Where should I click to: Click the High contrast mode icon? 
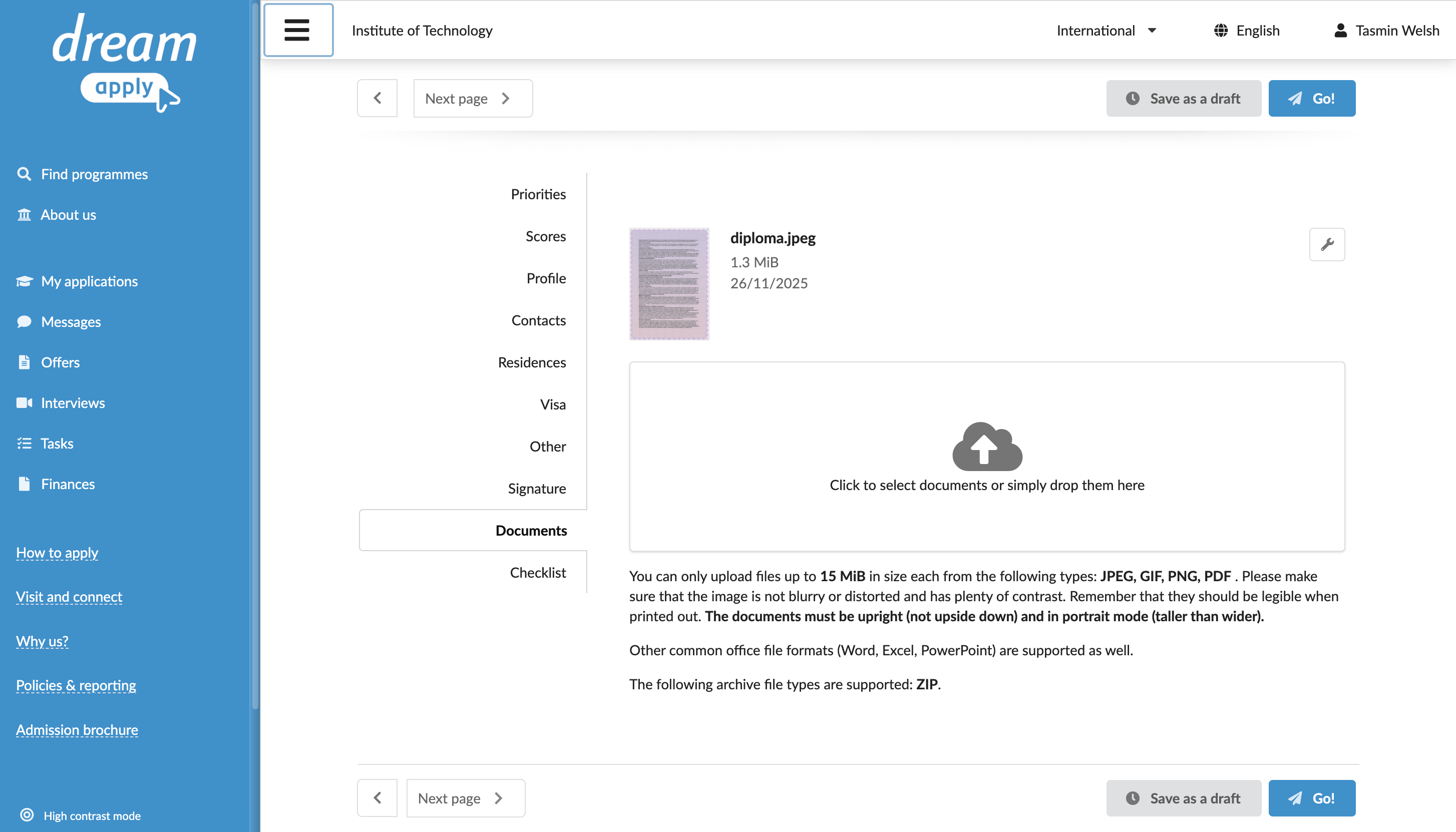point(27,815)
